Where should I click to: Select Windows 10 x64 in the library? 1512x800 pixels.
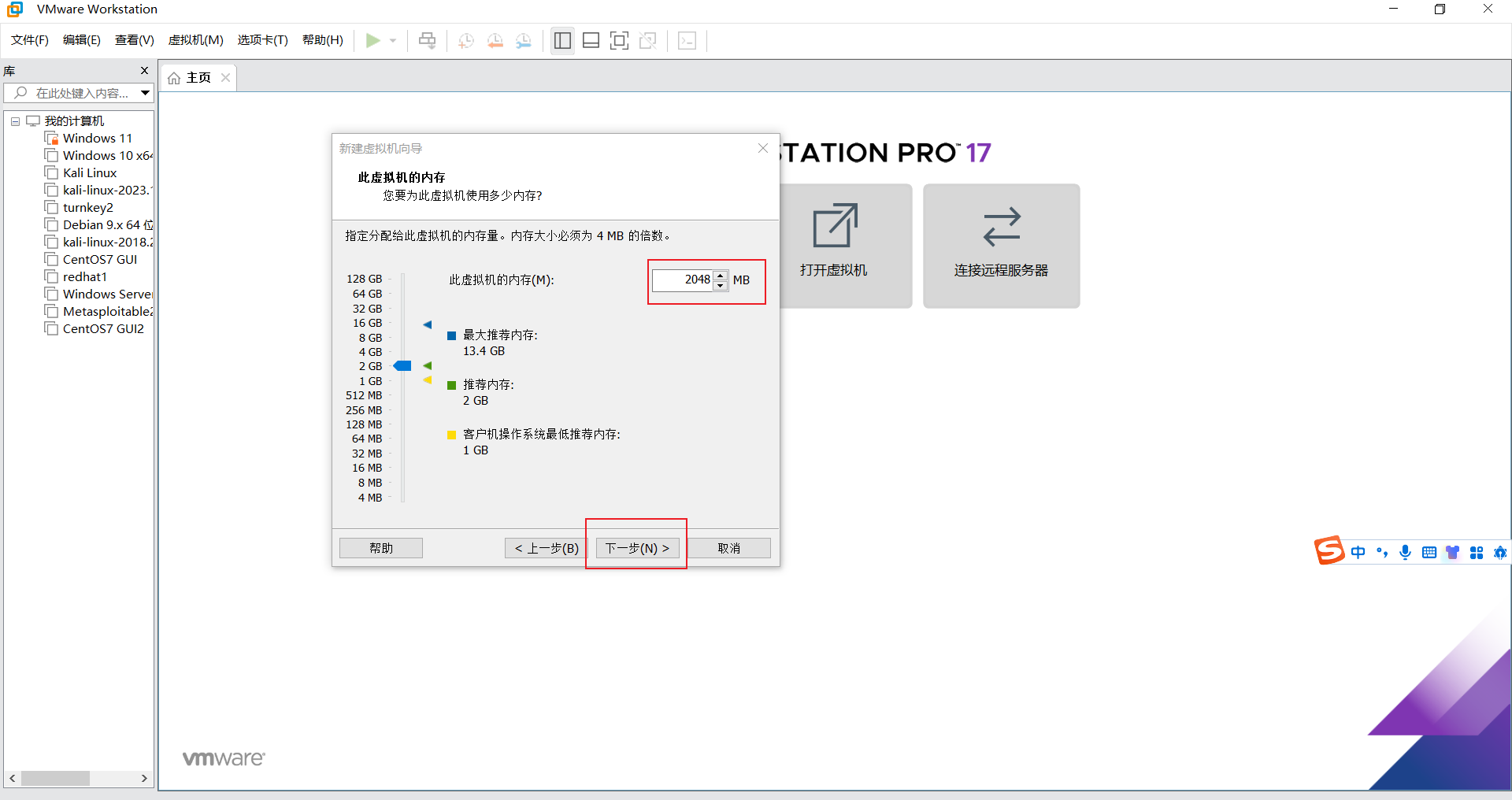[x=99, y=156]
